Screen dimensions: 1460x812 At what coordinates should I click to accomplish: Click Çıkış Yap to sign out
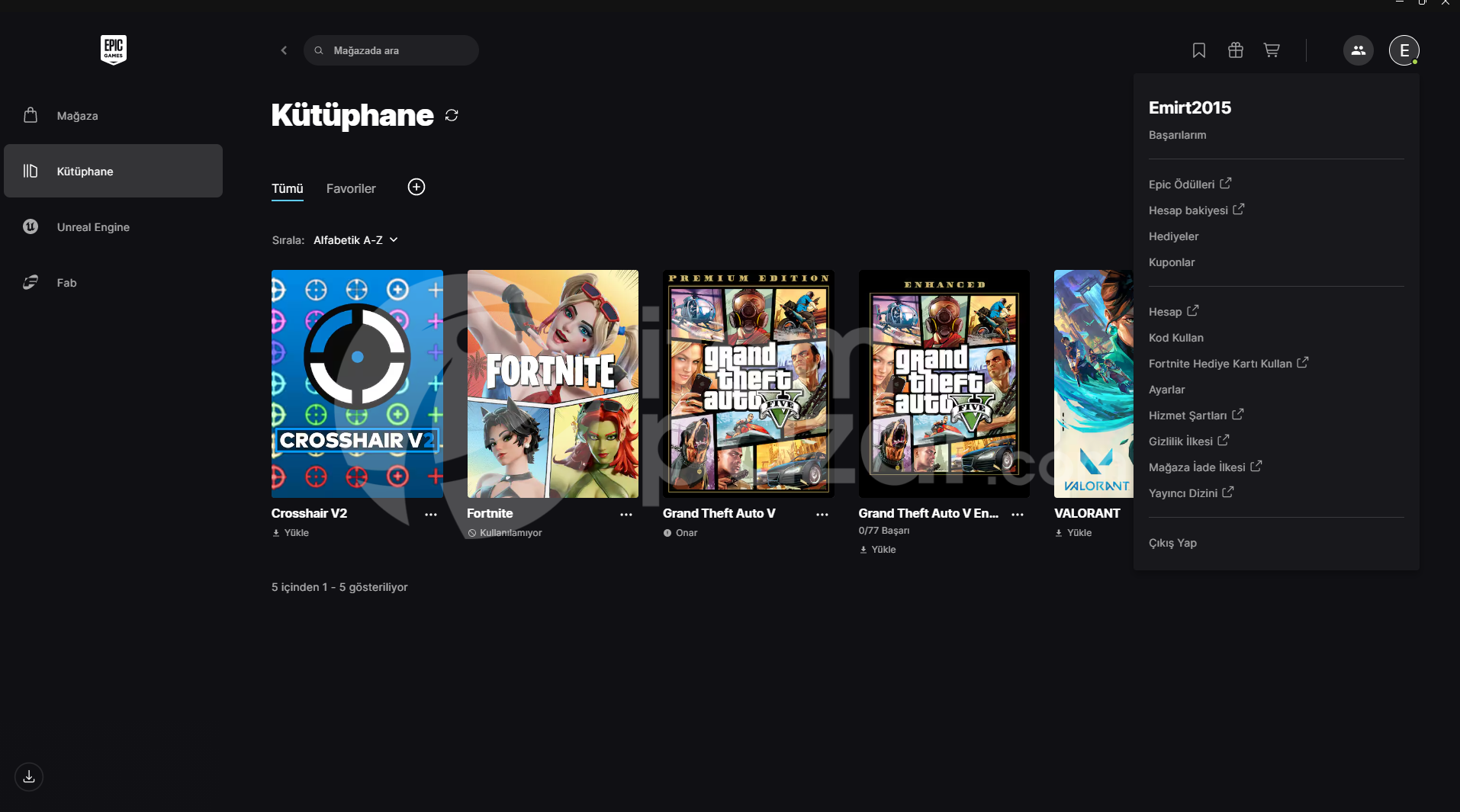[x=1172, y=543]
